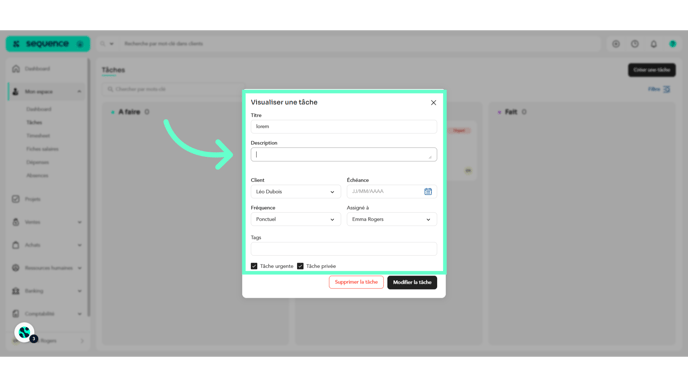Open the Client dropdown showing Léo Dubois

296,192
